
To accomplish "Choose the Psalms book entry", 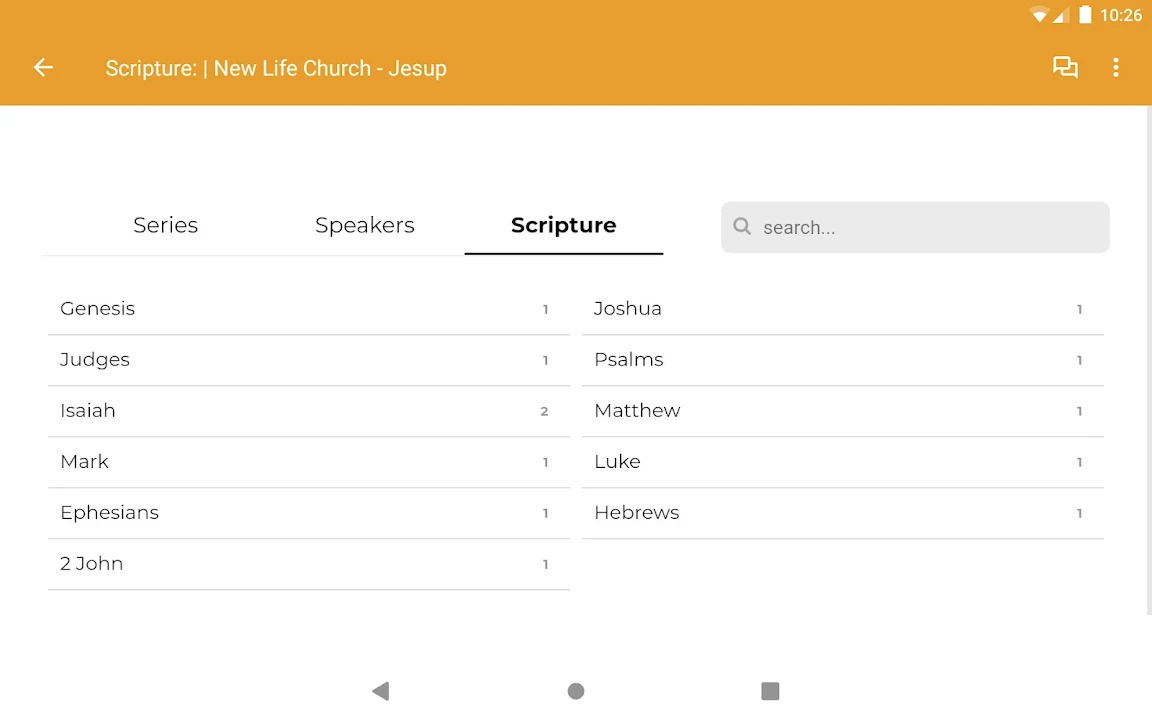I will [842, 360].
